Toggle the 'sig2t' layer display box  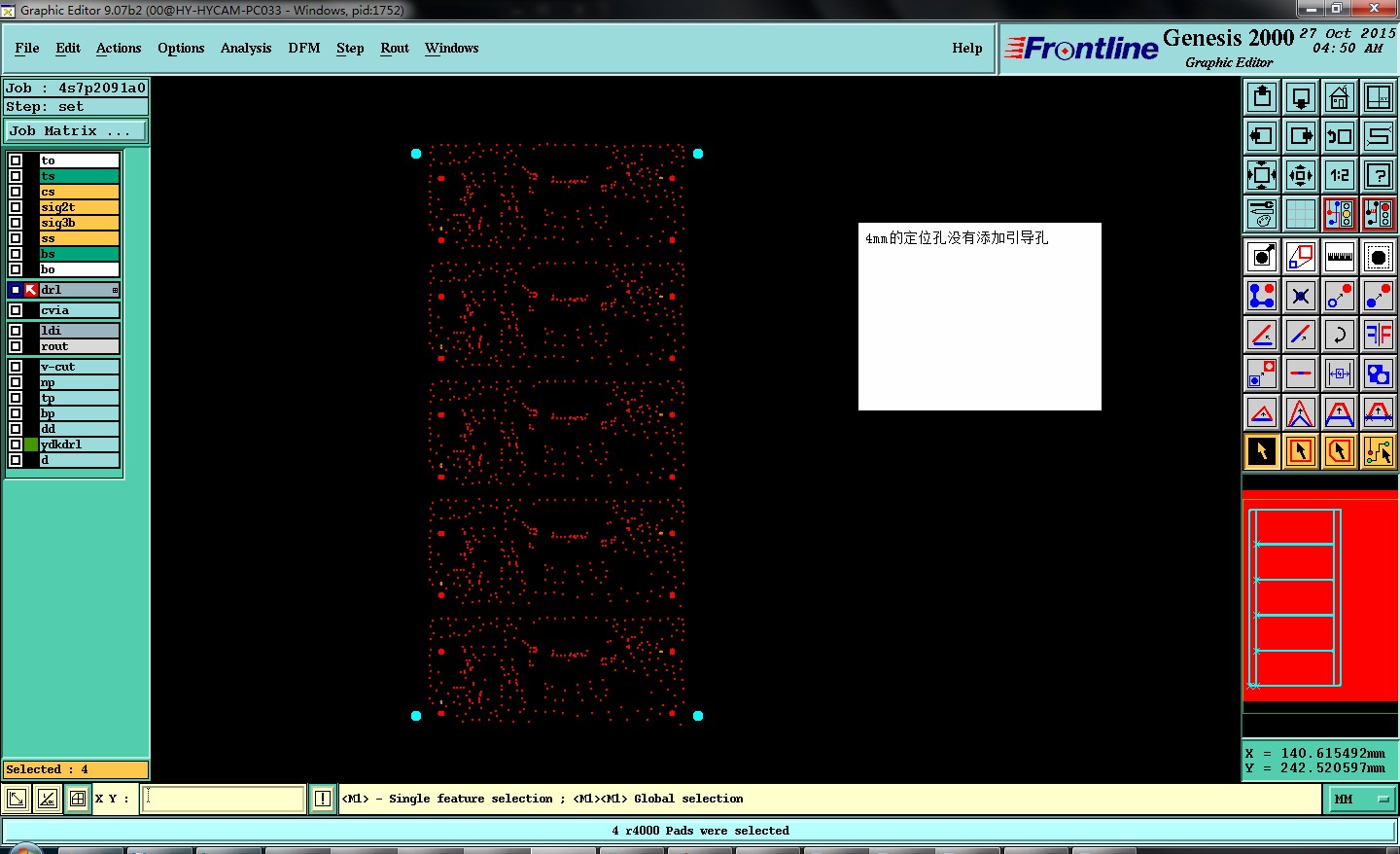pos(16,207)
